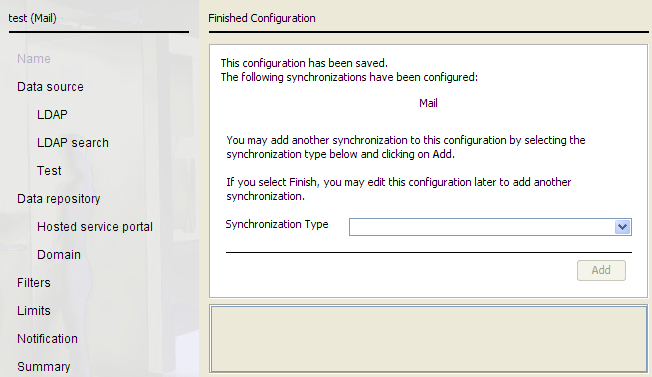Click the Add button
This screenshot has height=377, width=652.
(x=601, y=270)
